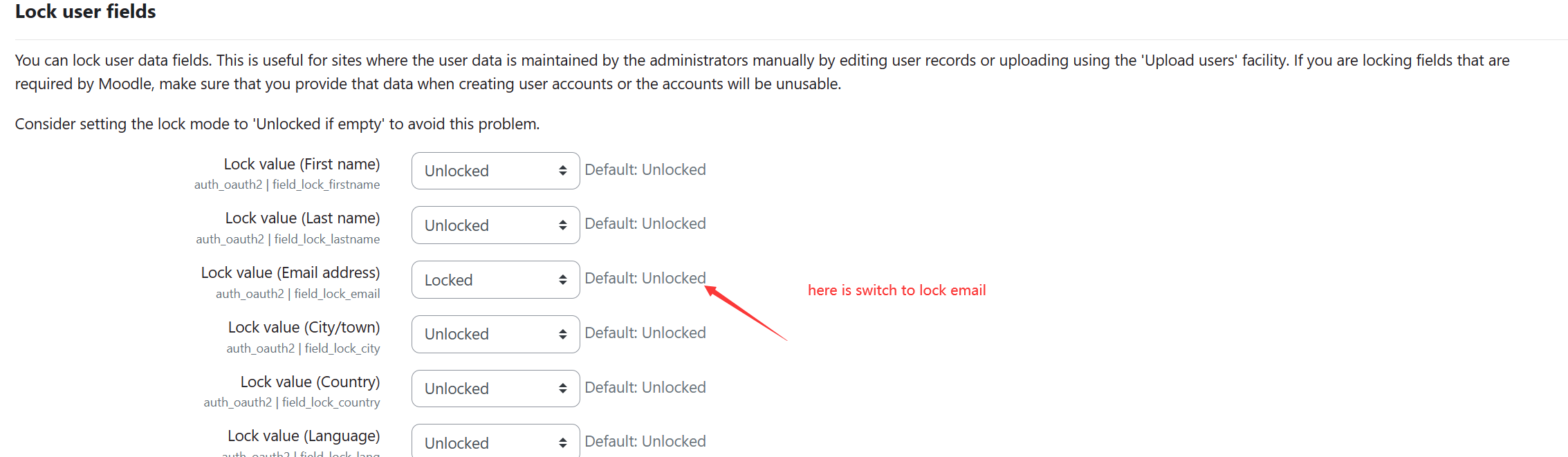Image resolution: width=1568 pixels, height=457 pixels.
Task: Click the "Lock value (Email address)" label
Action: (290, 273)
